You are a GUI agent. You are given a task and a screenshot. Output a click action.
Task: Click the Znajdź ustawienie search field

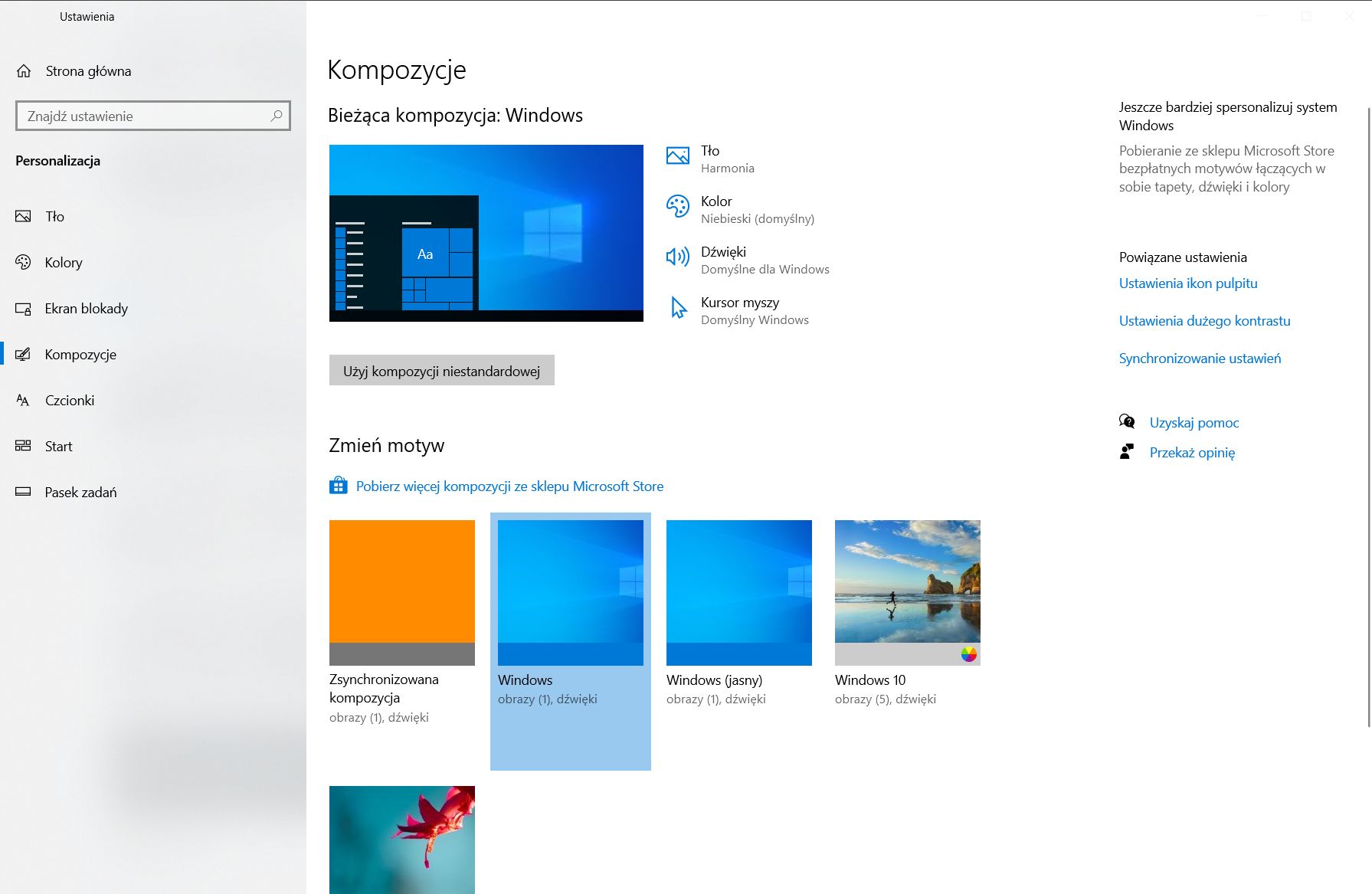152,115
